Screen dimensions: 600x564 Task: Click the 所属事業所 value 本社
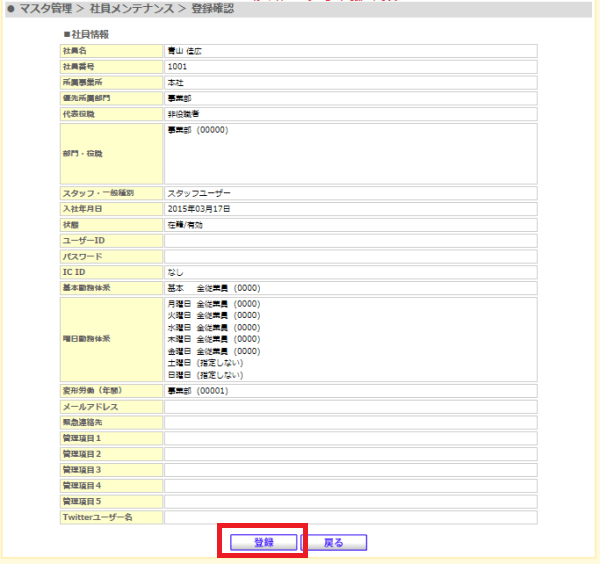coord(176,83)
